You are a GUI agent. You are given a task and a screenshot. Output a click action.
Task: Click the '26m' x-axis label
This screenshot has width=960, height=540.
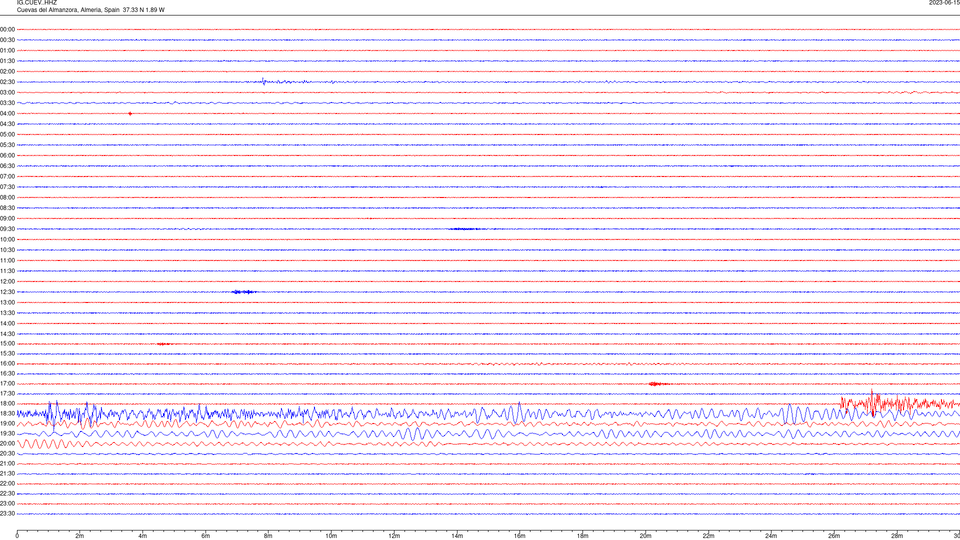click(834, 536)
